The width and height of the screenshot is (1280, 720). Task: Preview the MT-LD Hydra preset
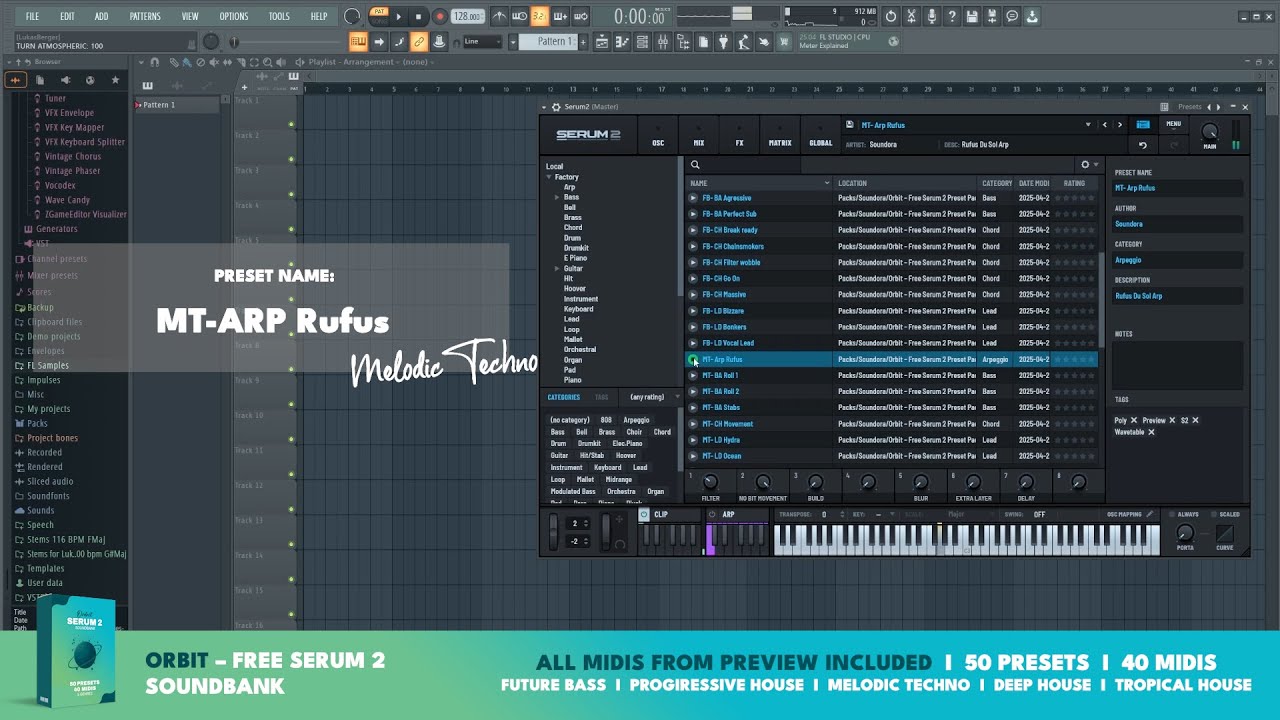(693, 440)
